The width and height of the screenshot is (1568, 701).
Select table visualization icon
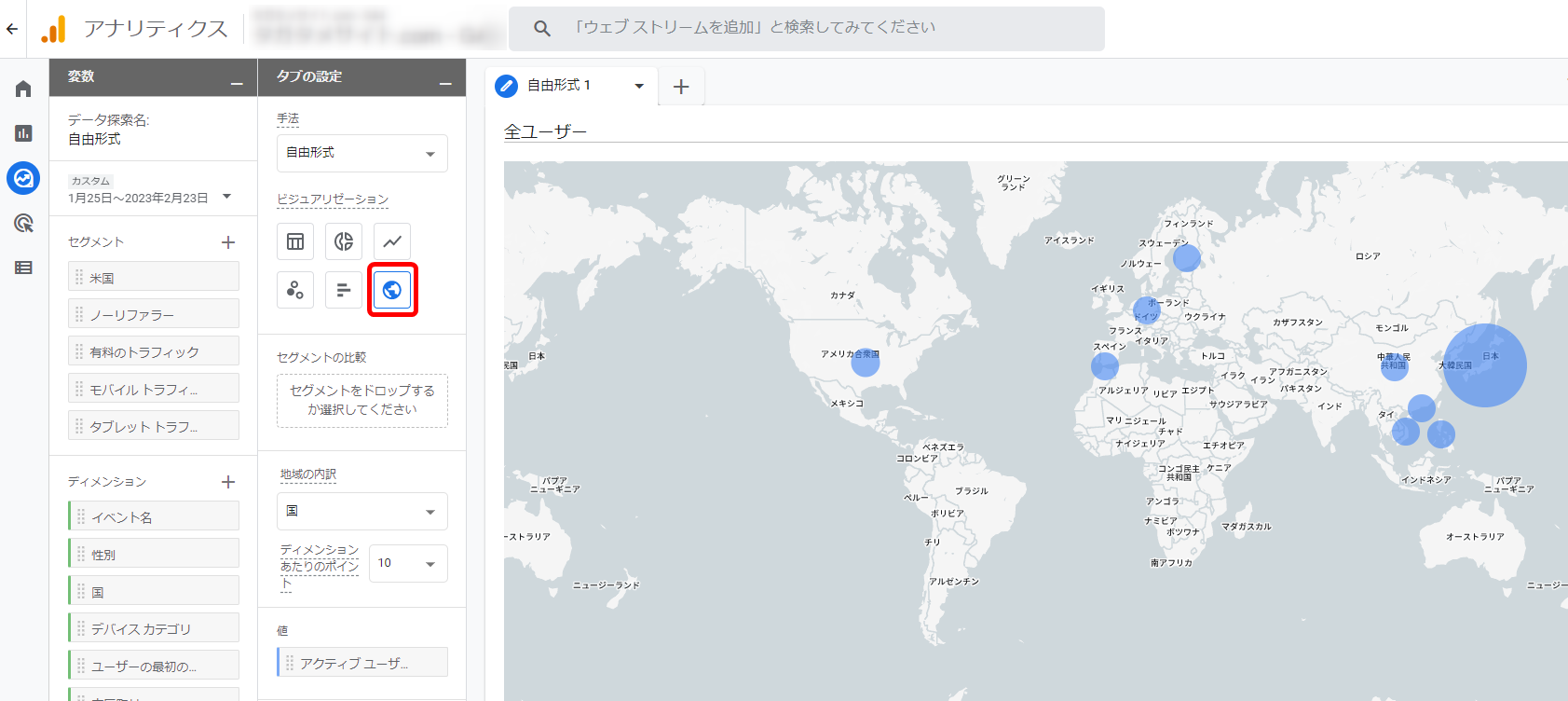coord(295,241)
